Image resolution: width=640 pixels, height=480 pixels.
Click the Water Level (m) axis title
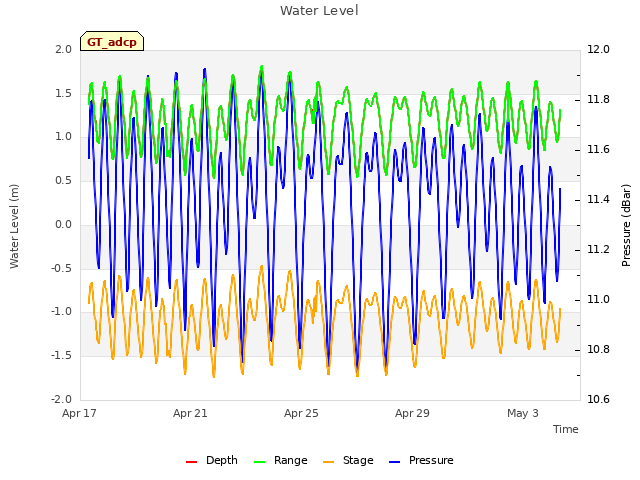[x=14, y=226]
